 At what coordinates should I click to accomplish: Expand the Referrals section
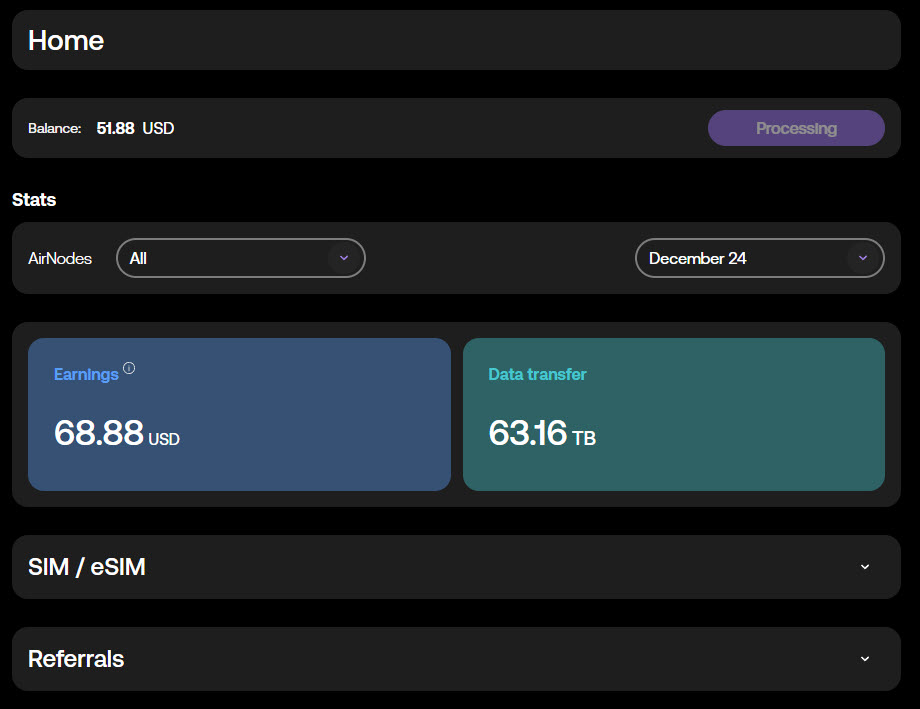point(456,659)
